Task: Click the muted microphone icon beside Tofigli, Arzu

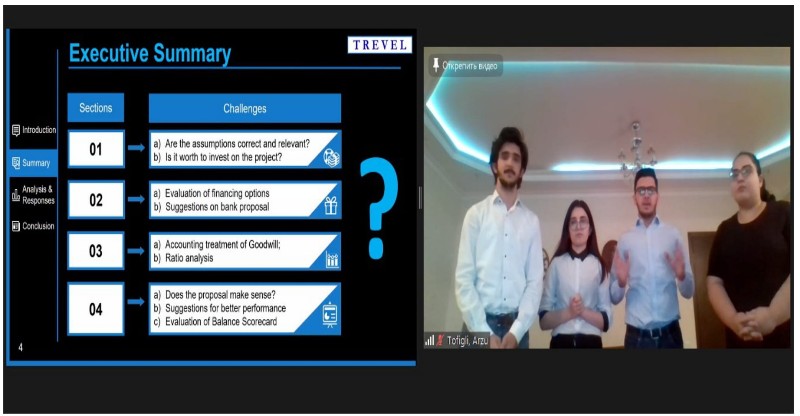Action: pos(440,340)
